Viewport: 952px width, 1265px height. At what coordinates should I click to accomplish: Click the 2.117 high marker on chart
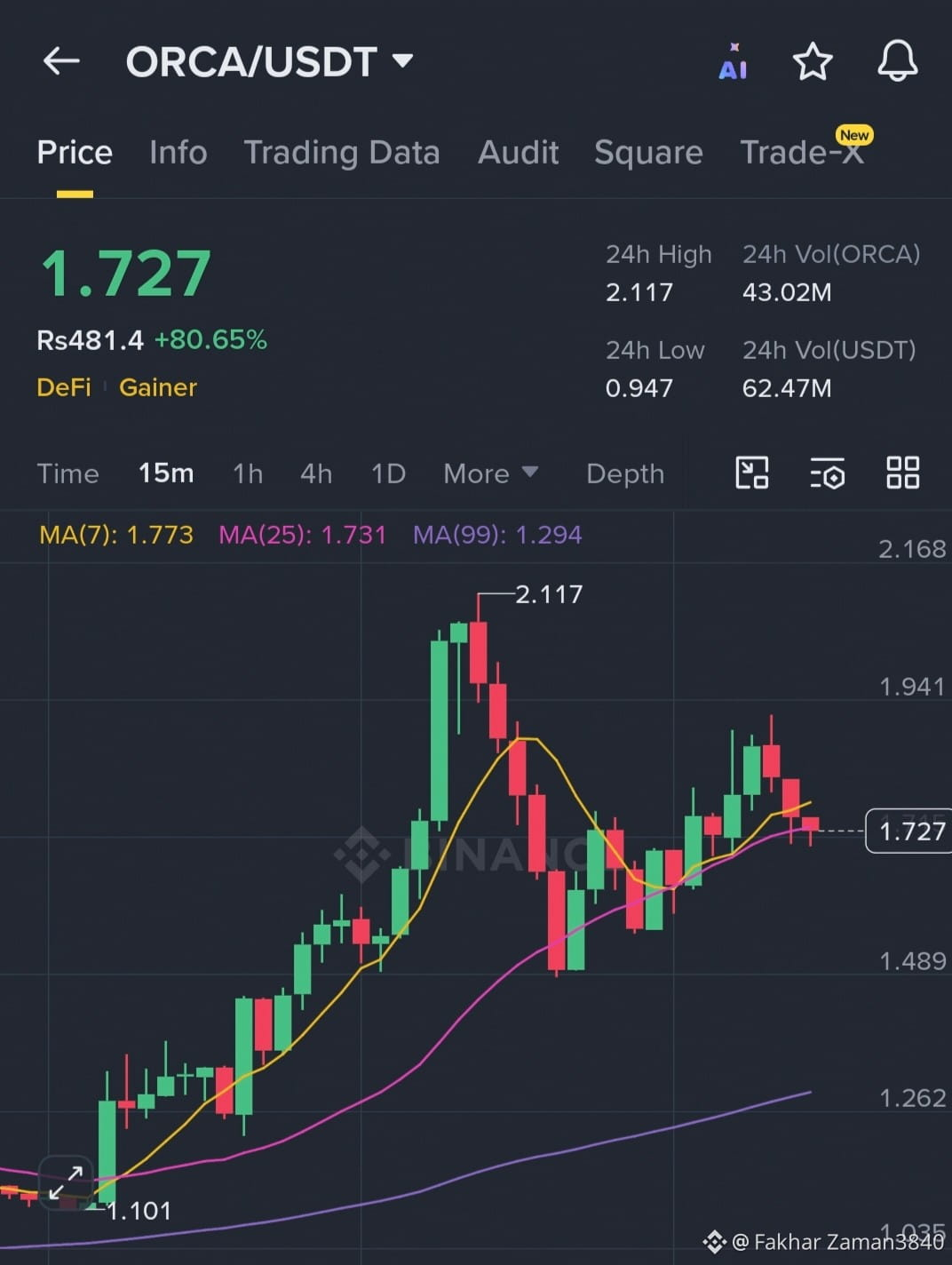click(x=549, y=594)
